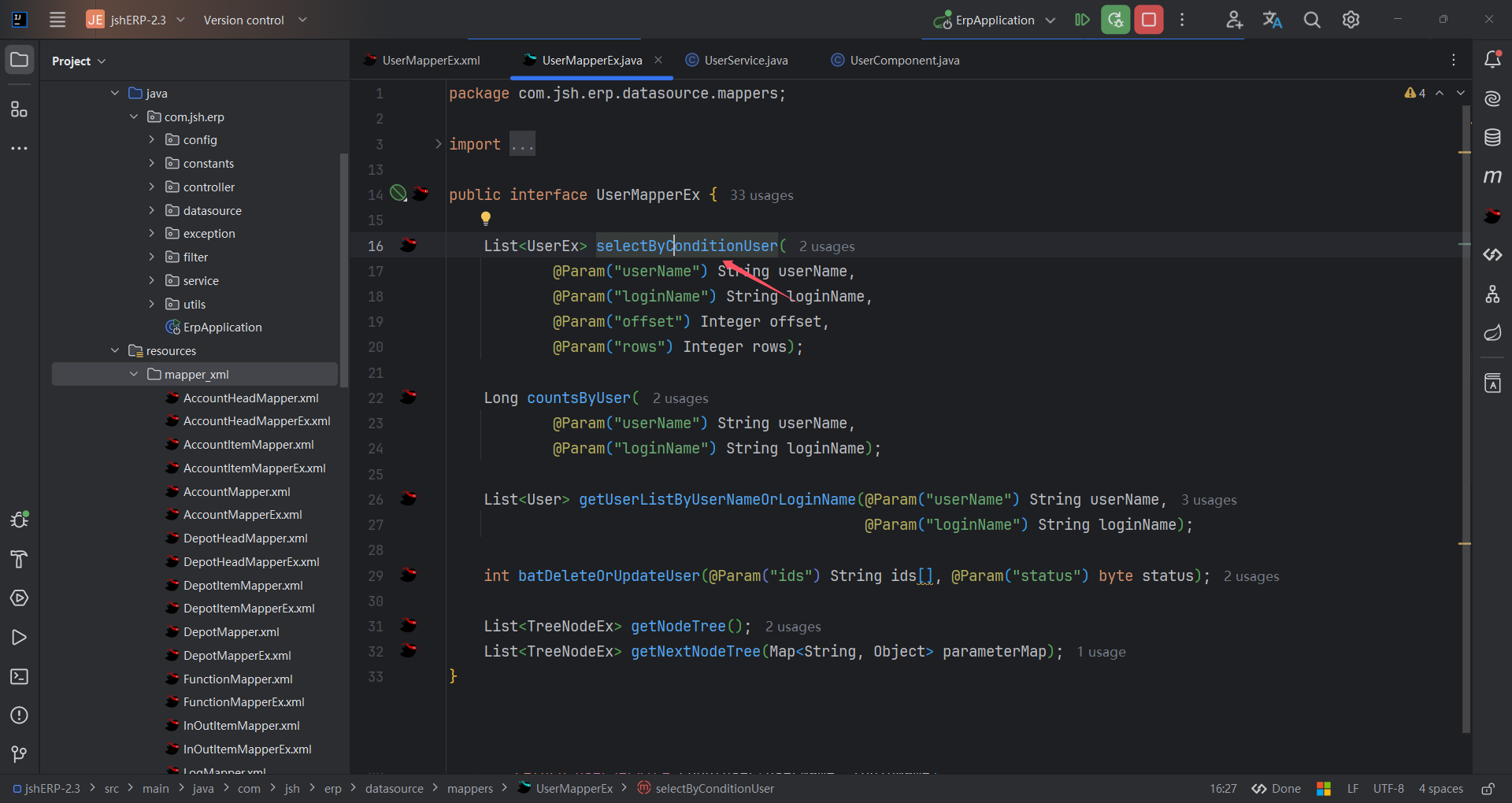The image size is (1512, 803).
Task: Open the Build hammer tool window
Action: tap(19, 559)
